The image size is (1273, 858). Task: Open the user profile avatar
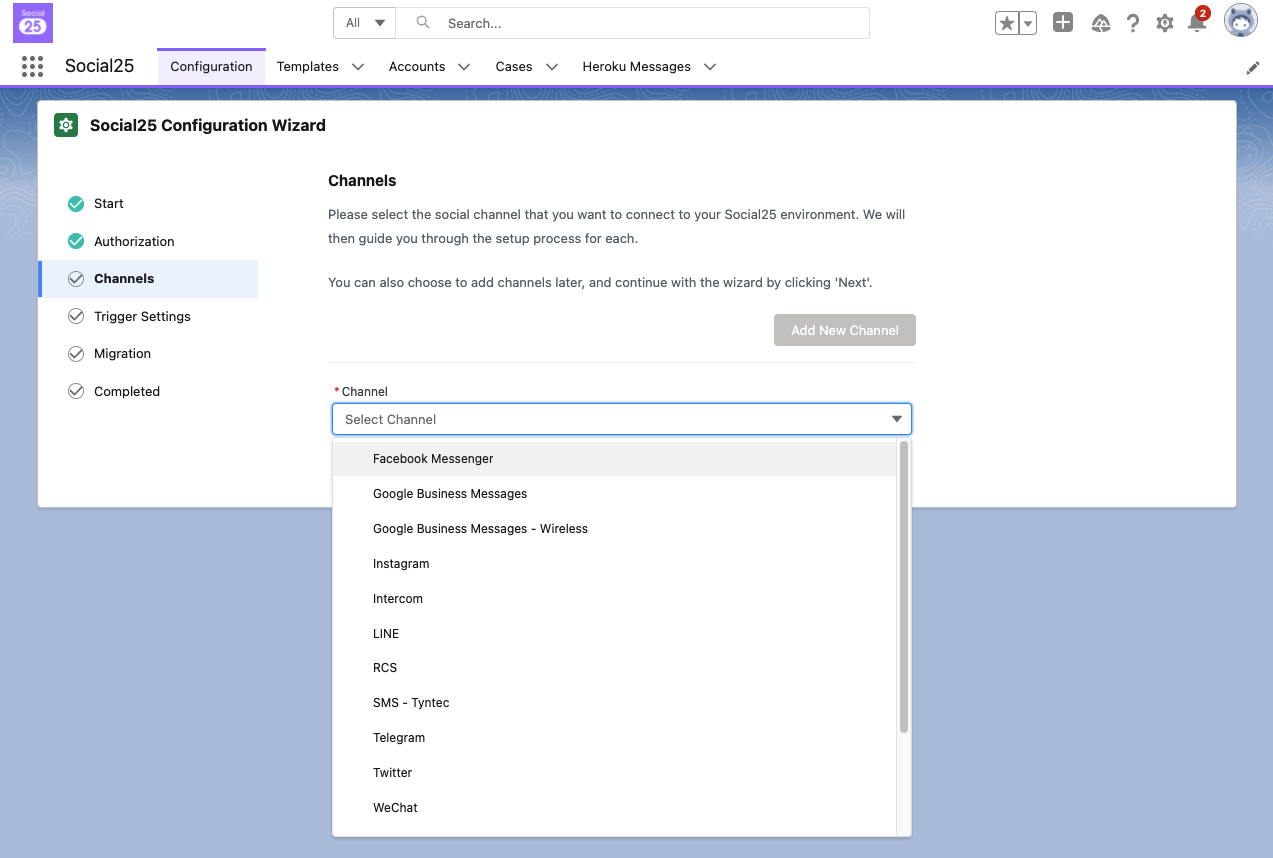[x=1240, y=21]
